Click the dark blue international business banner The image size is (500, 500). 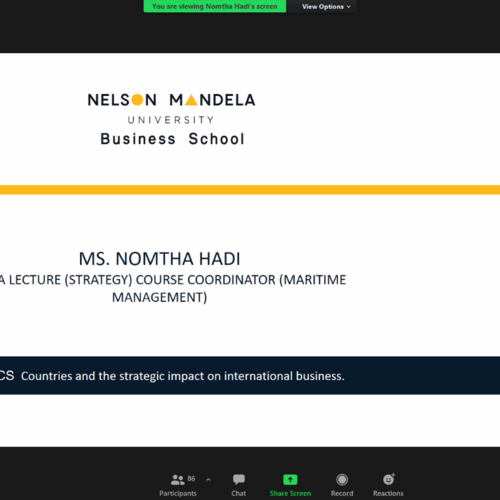pyautogui.click(x=250, y=376)
